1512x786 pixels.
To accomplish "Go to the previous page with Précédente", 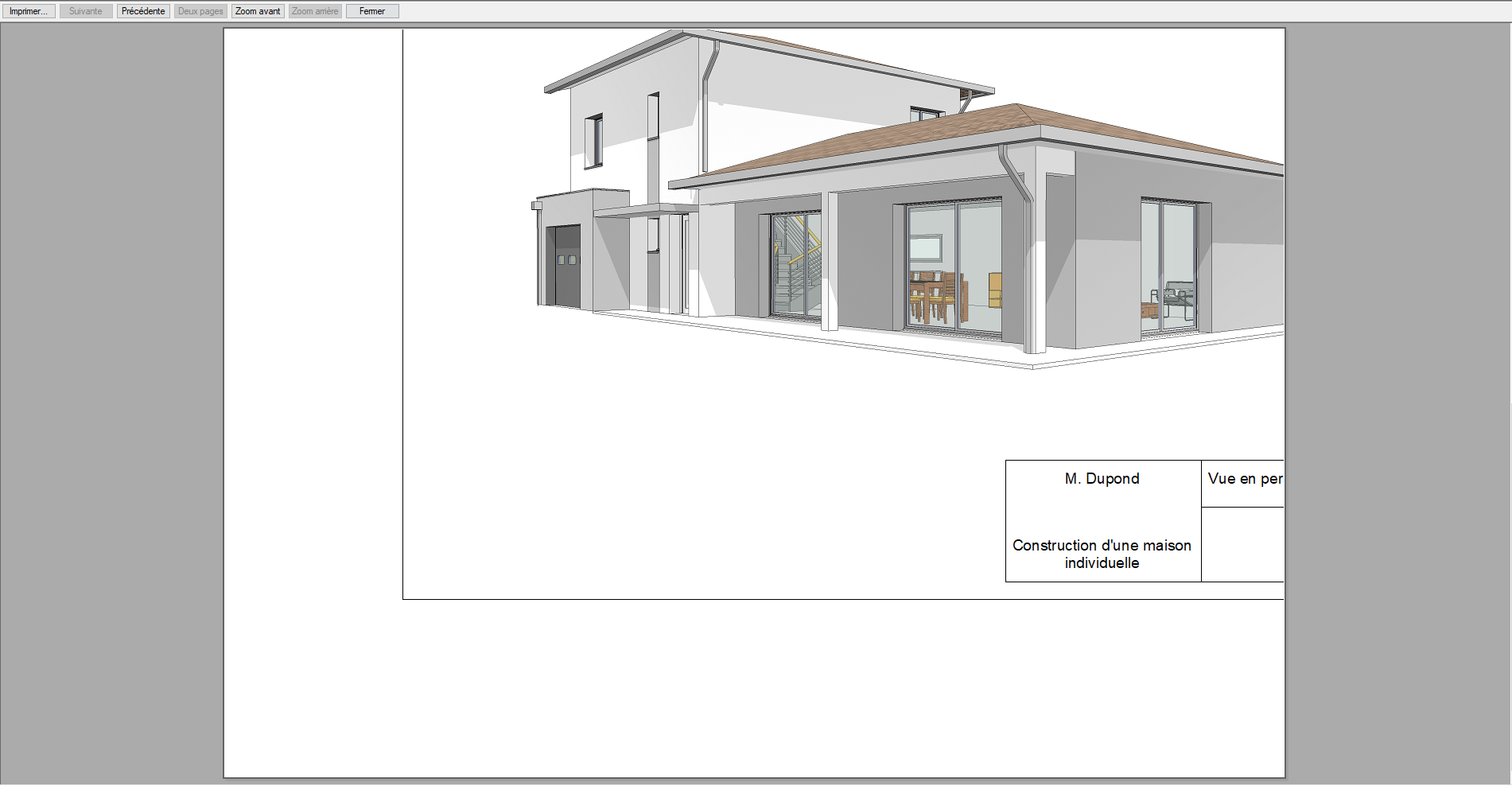I will (143, 11).
